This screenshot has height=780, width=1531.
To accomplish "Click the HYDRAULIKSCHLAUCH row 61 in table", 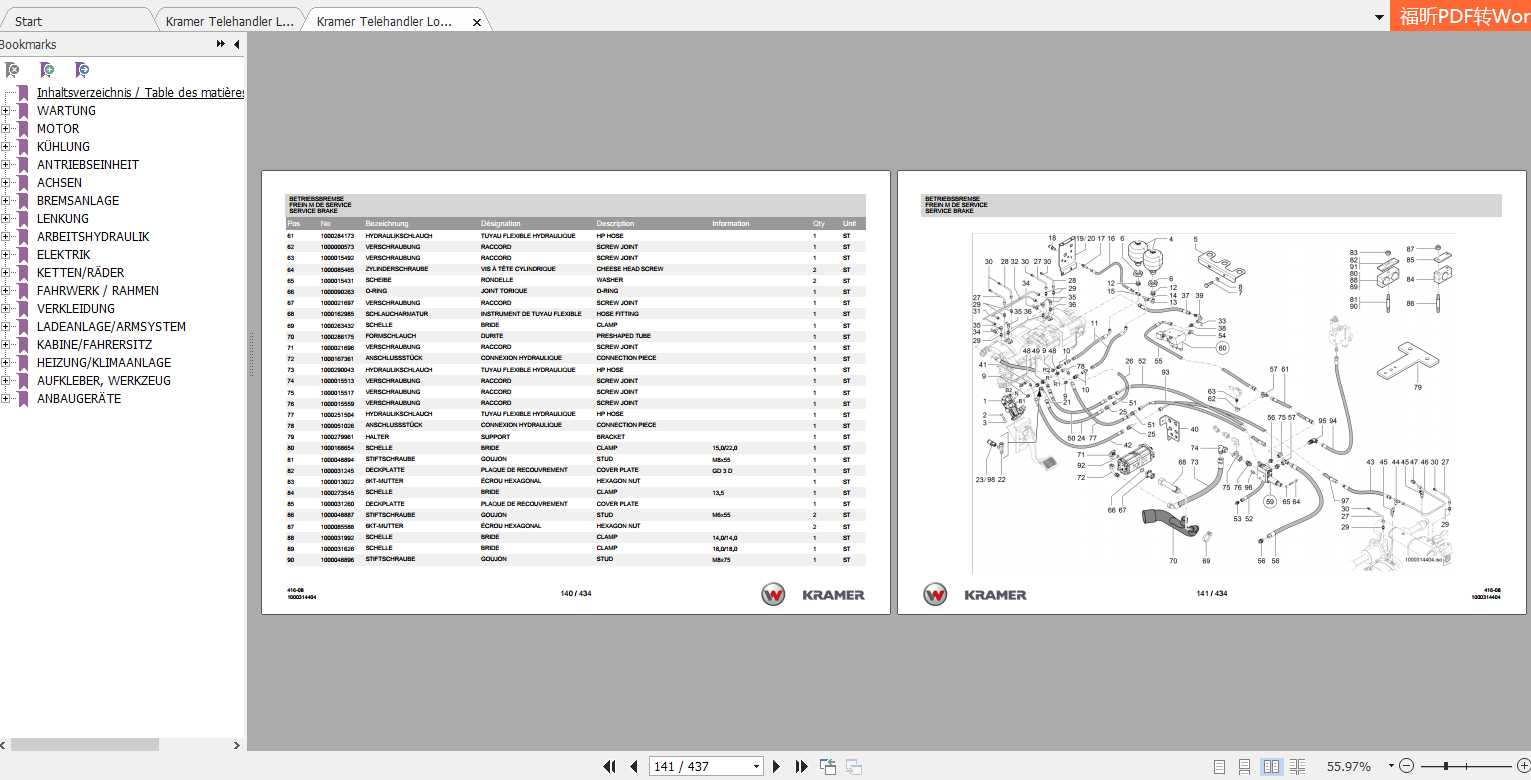I will pos(576,236).
